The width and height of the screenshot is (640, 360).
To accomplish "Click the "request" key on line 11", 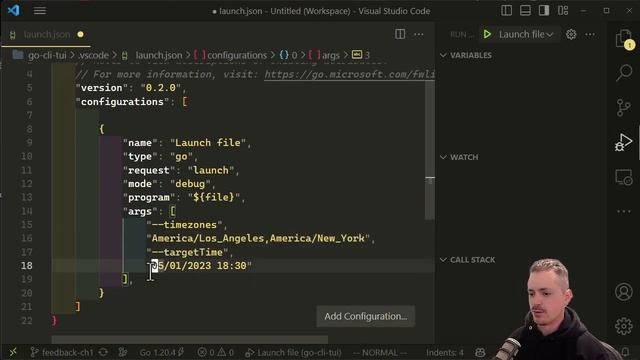I will tap(149, 170).
